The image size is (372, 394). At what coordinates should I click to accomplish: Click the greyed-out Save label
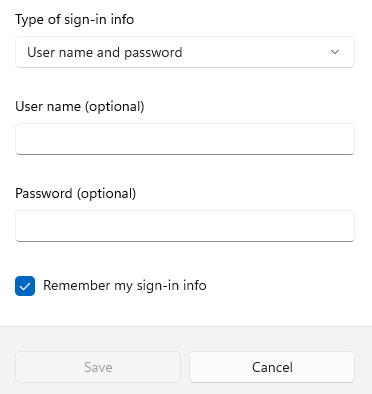(98, 367)
